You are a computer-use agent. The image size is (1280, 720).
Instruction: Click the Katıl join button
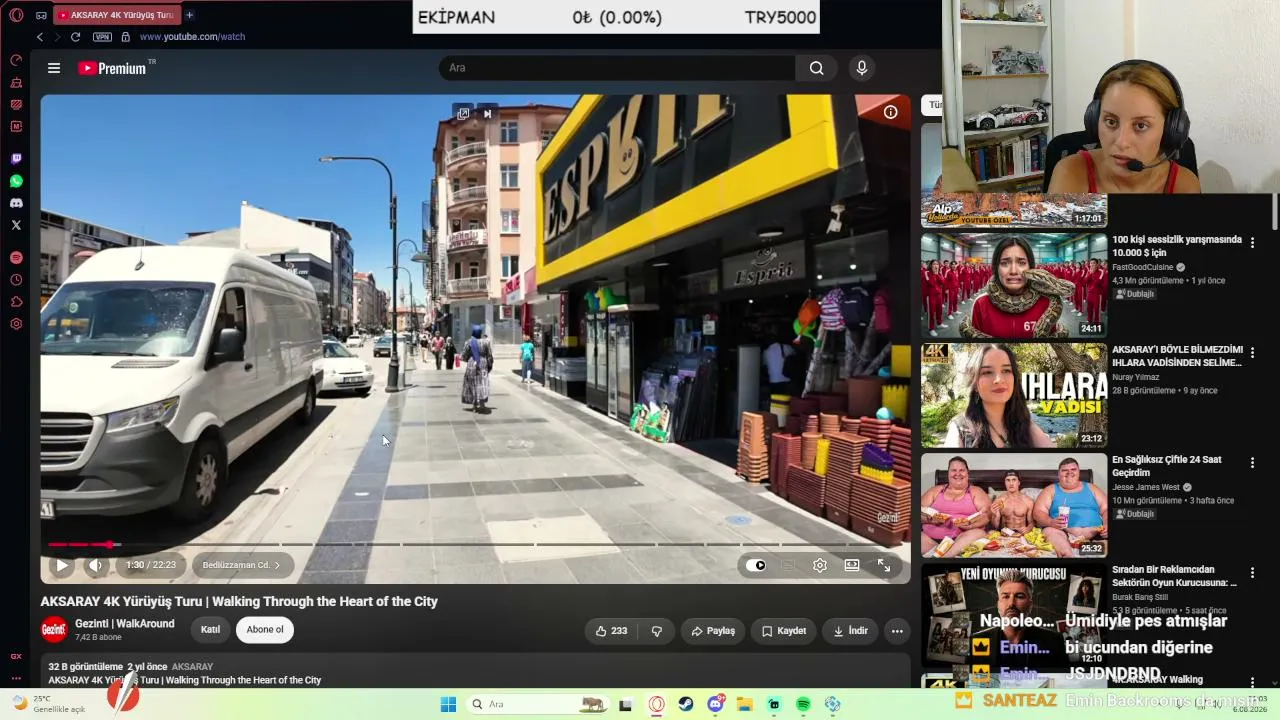point(210,630)
